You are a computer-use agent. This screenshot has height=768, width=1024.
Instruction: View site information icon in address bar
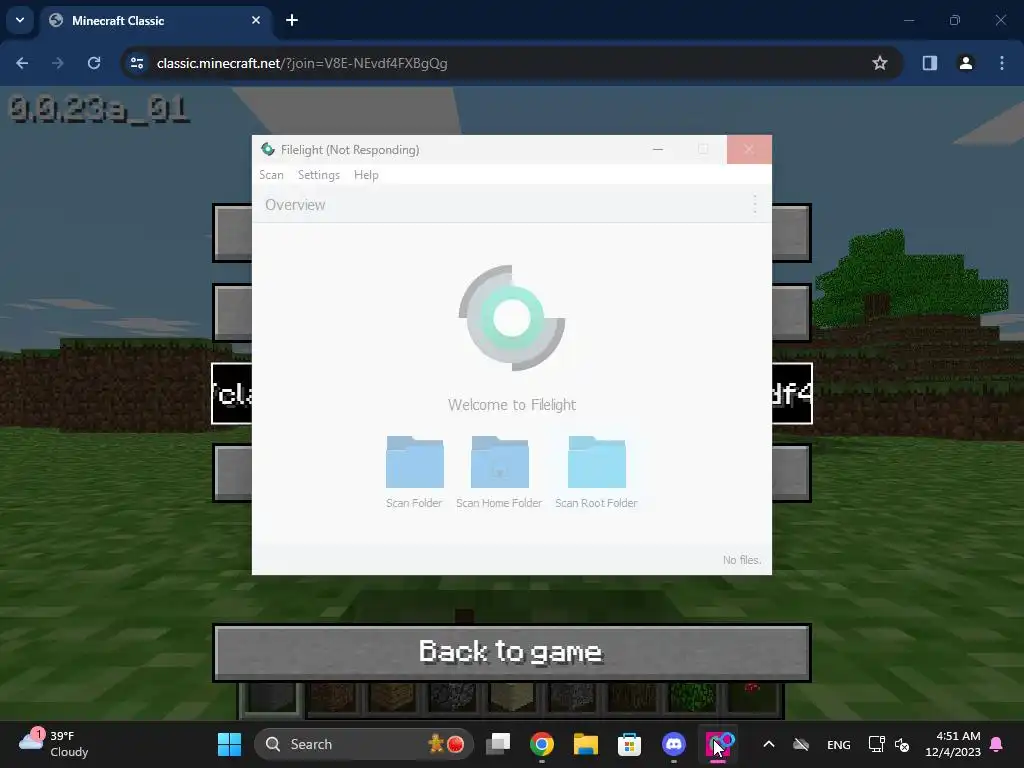tap(137, 63)
